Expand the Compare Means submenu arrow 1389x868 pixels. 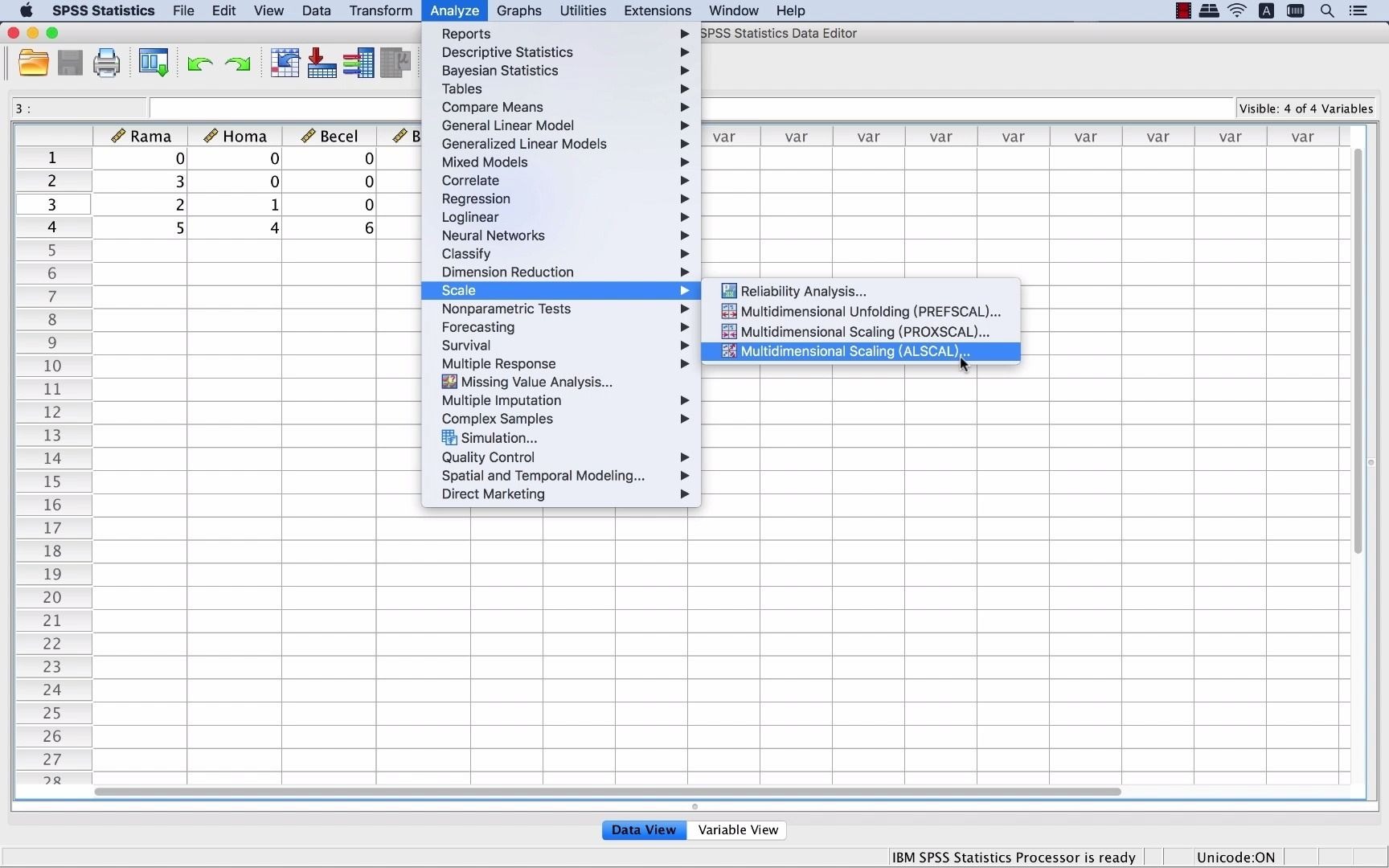tap(685, 107)
